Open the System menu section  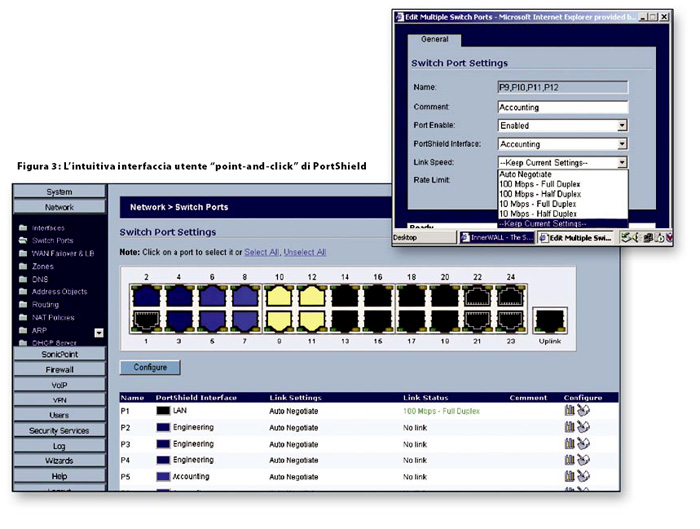pyautogui.click(x=59, y=192)
